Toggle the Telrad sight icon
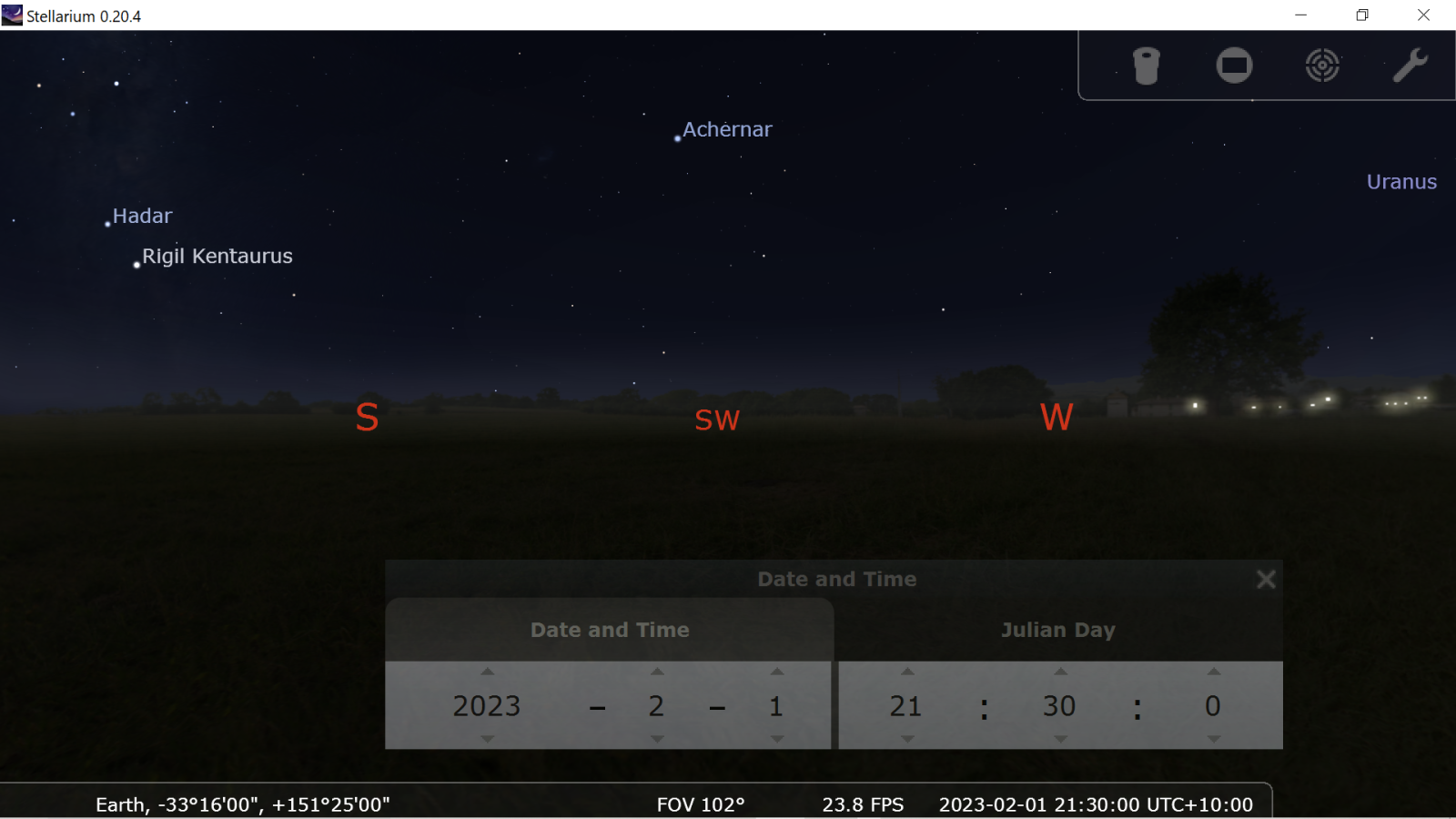The image size is (1456, 819). [1322, 66]
